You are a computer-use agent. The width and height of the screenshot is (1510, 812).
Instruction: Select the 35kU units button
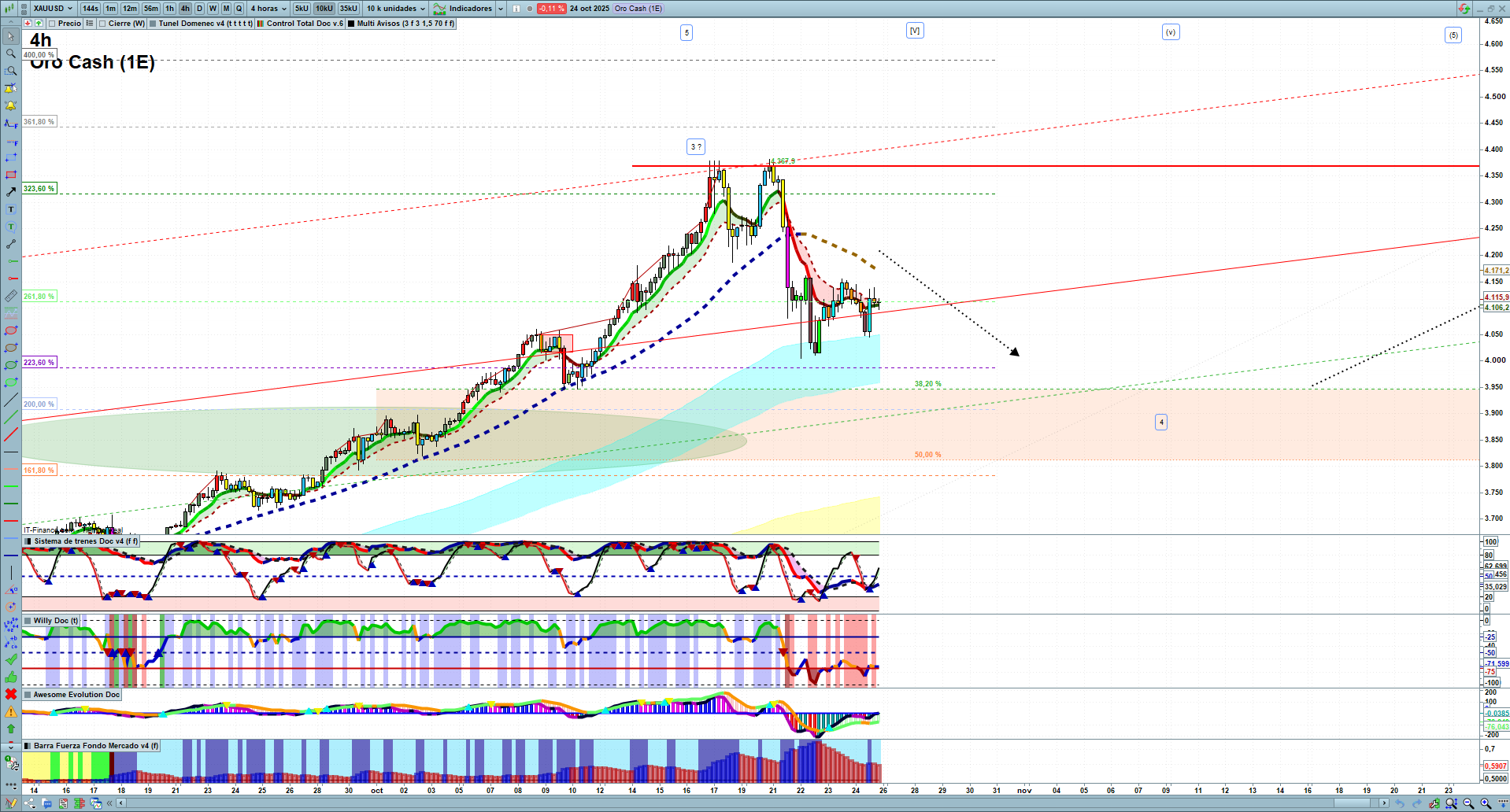coord(349,9)
